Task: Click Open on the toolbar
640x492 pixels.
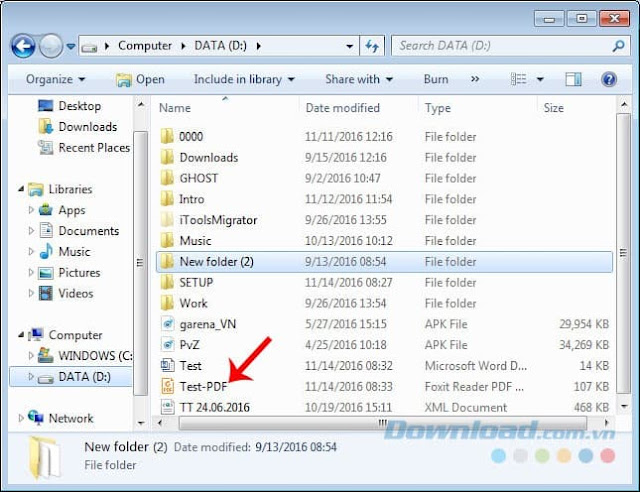Action: 140,80
